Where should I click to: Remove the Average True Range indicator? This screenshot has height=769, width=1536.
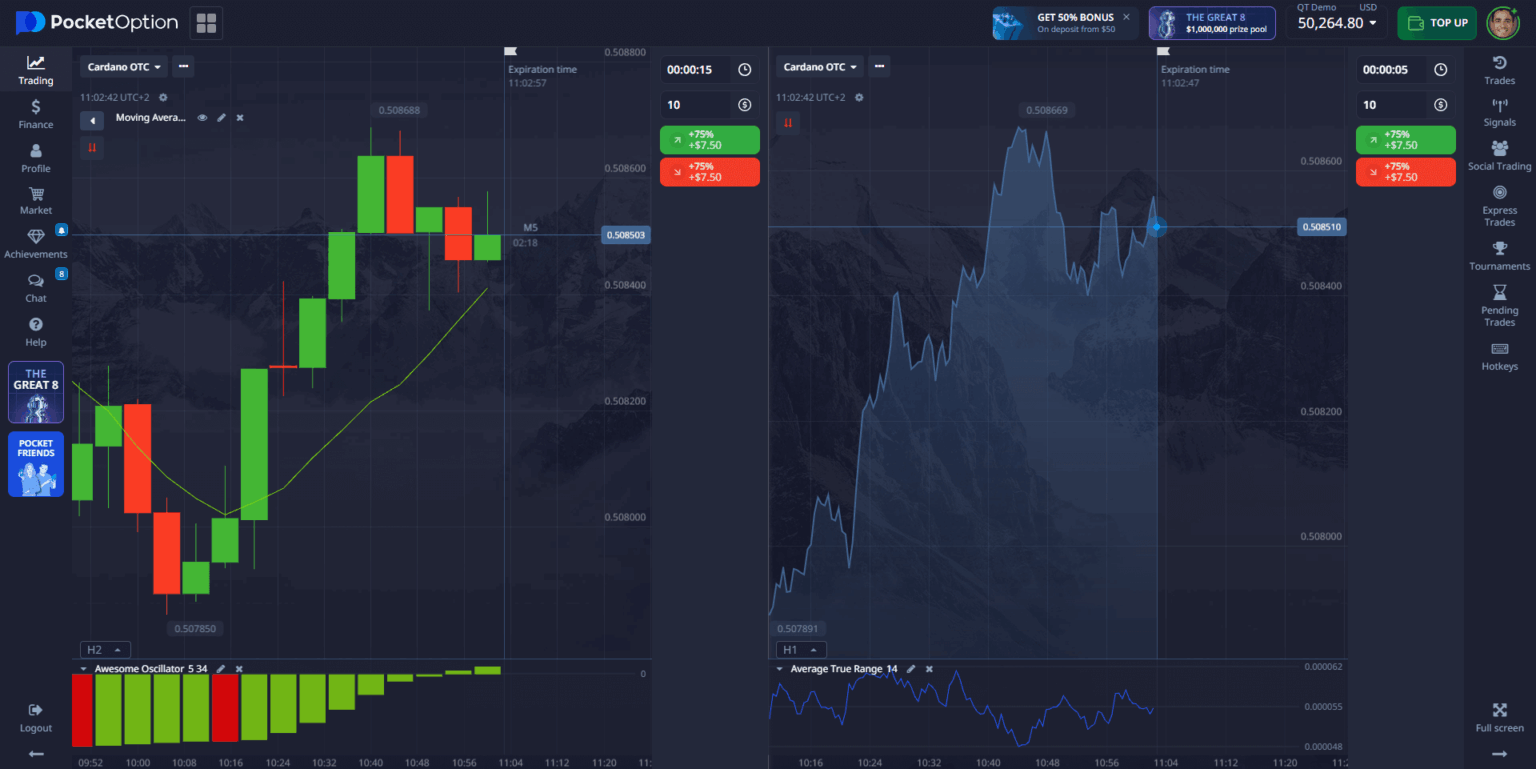point(928,668)
